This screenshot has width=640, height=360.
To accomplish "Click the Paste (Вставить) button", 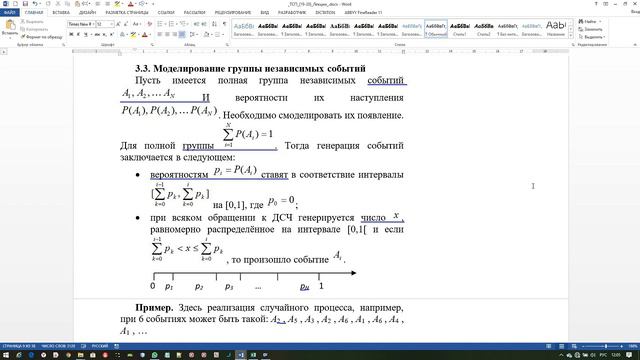I will (x=10, y=29).
